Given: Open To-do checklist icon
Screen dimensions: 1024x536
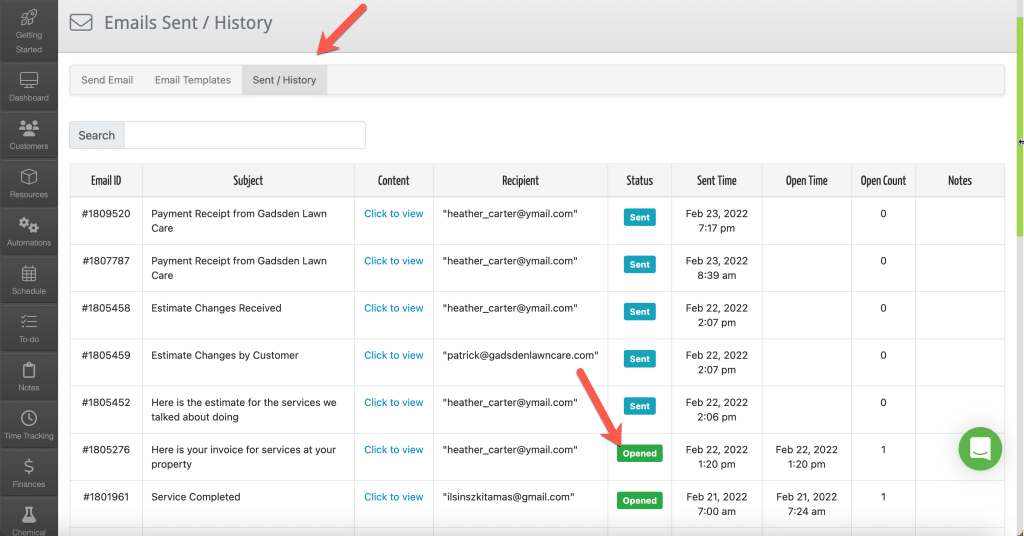Looking at the screenshot, I should [x=29, y=322].
